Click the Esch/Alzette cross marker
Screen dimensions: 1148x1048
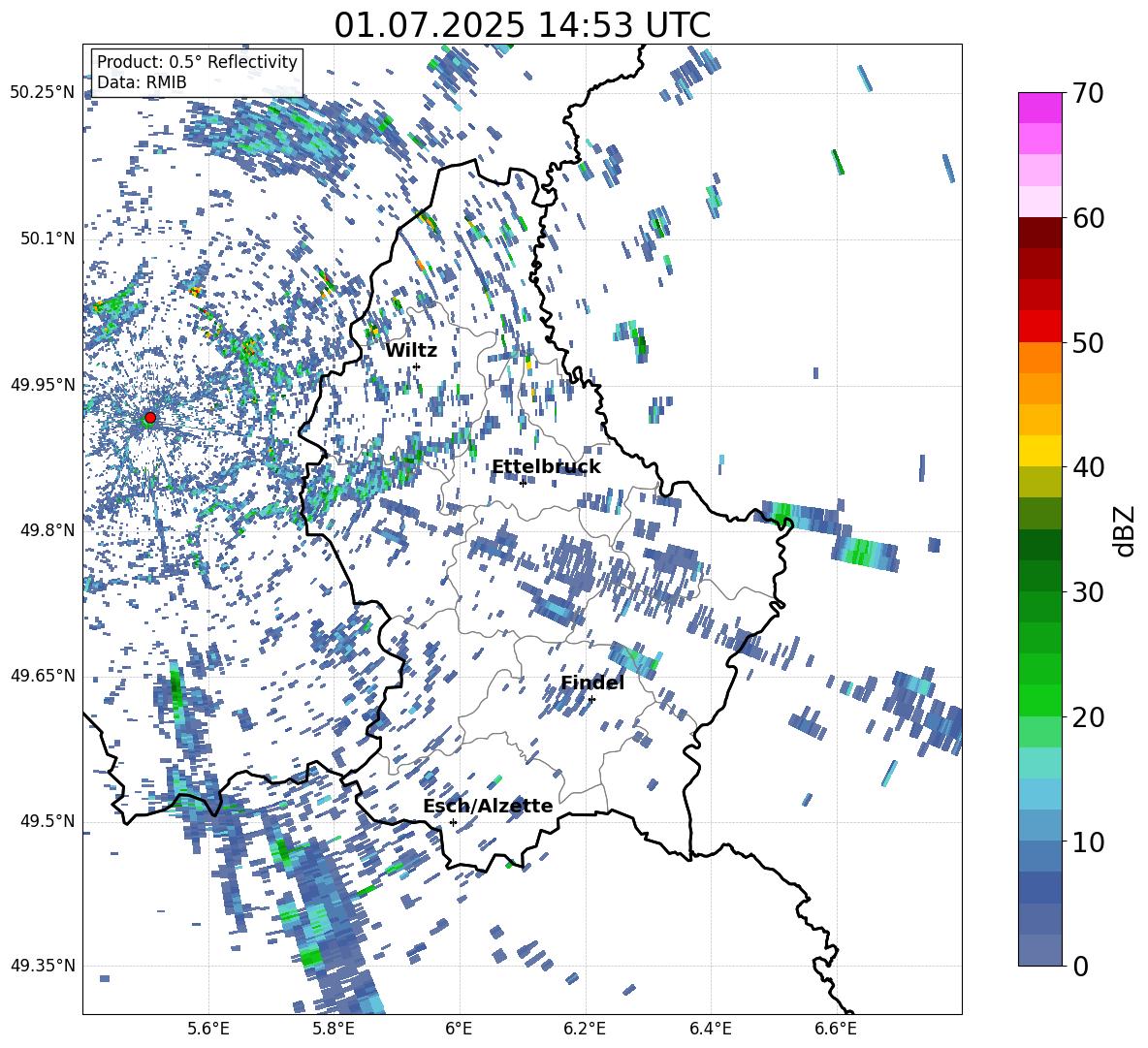click(x=453, y=822)
